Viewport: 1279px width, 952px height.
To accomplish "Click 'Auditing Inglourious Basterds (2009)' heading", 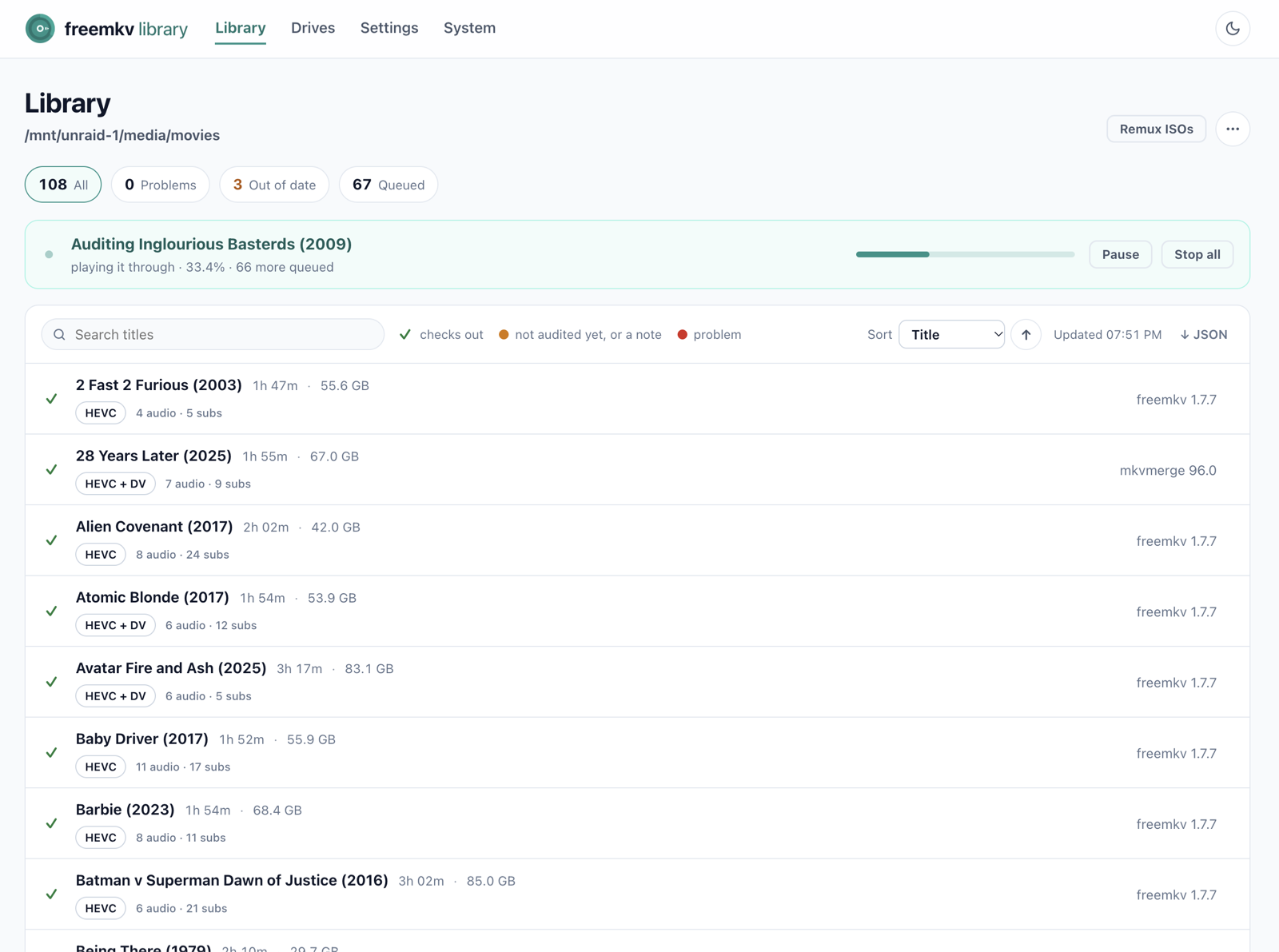I will pyautogui.click(x=212, y=245).
